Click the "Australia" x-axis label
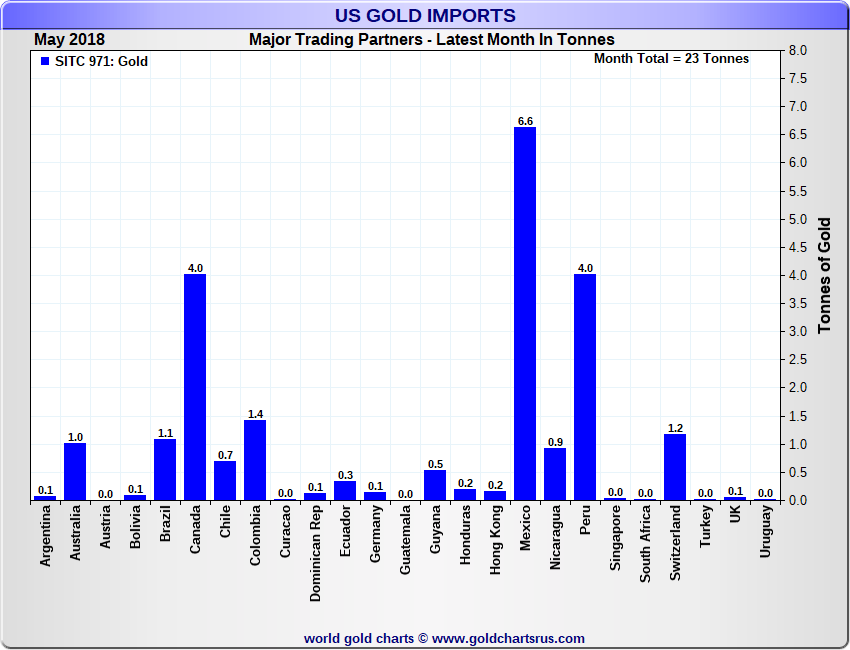This screenshot has height=650, width=850. [75, 532]
